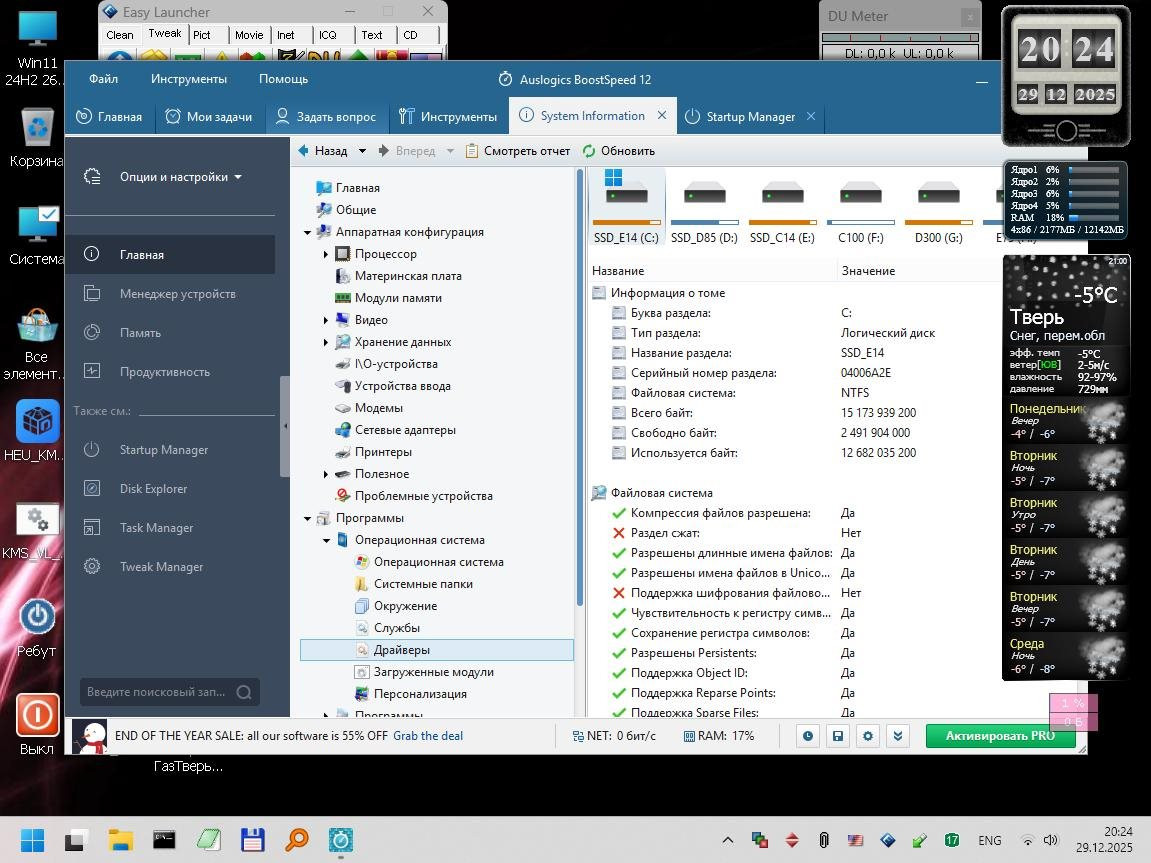
Task: Switch to the Главная tab
Action: click(x=110, y=117)
